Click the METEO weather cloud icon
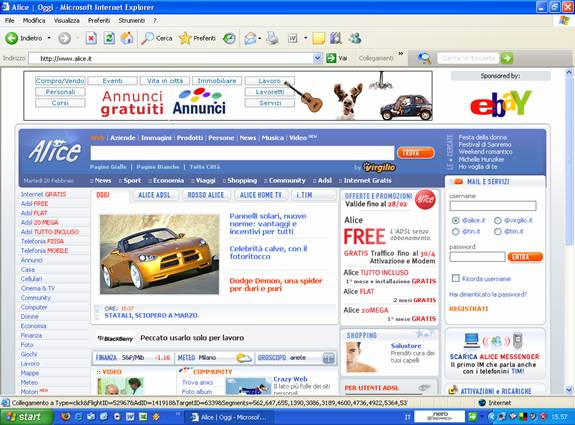575x425 pixels. [x=244, y=358]
